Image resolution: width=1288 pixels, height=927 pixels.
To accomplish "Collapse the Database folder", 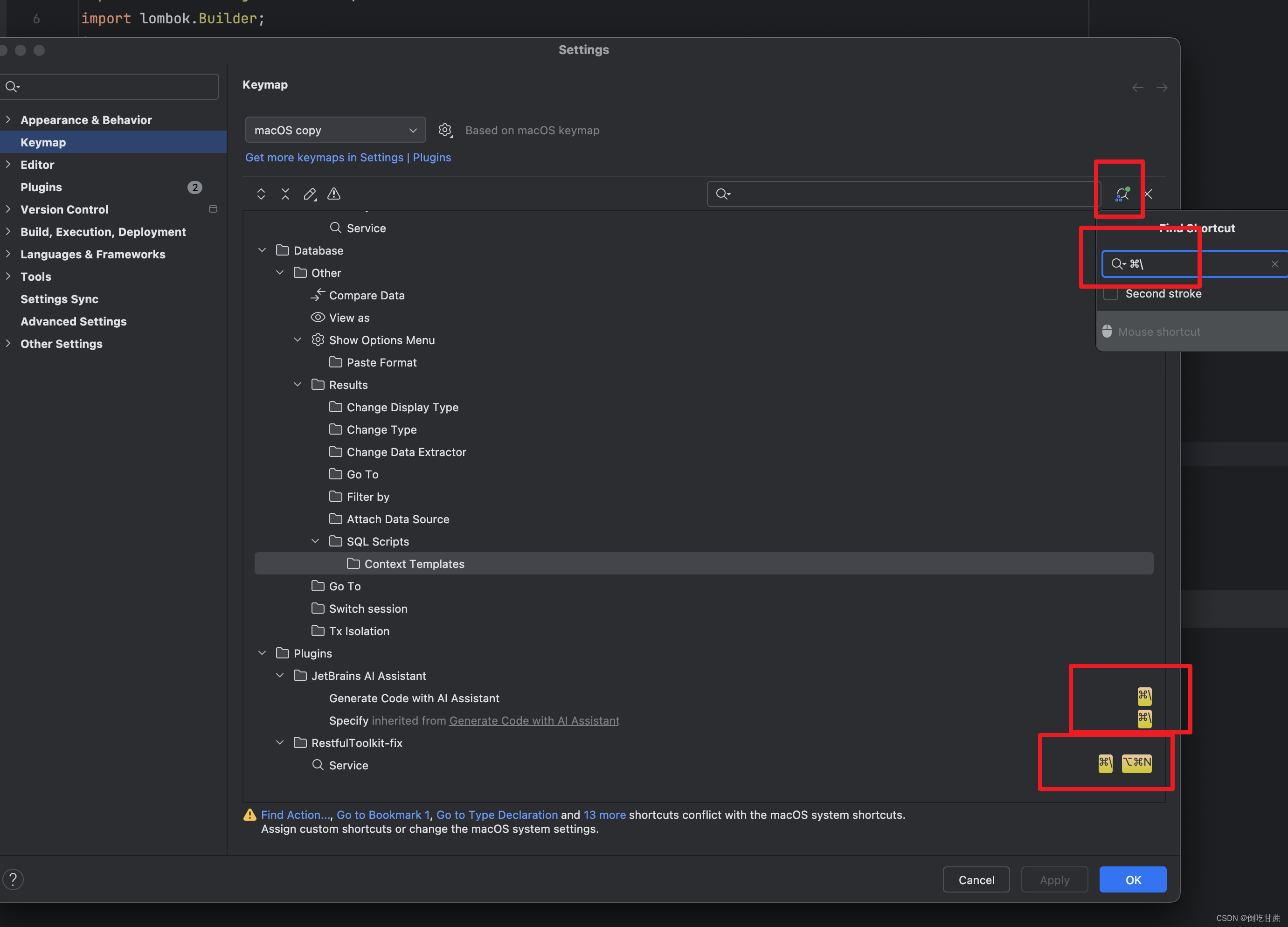I will coord(262,250).
